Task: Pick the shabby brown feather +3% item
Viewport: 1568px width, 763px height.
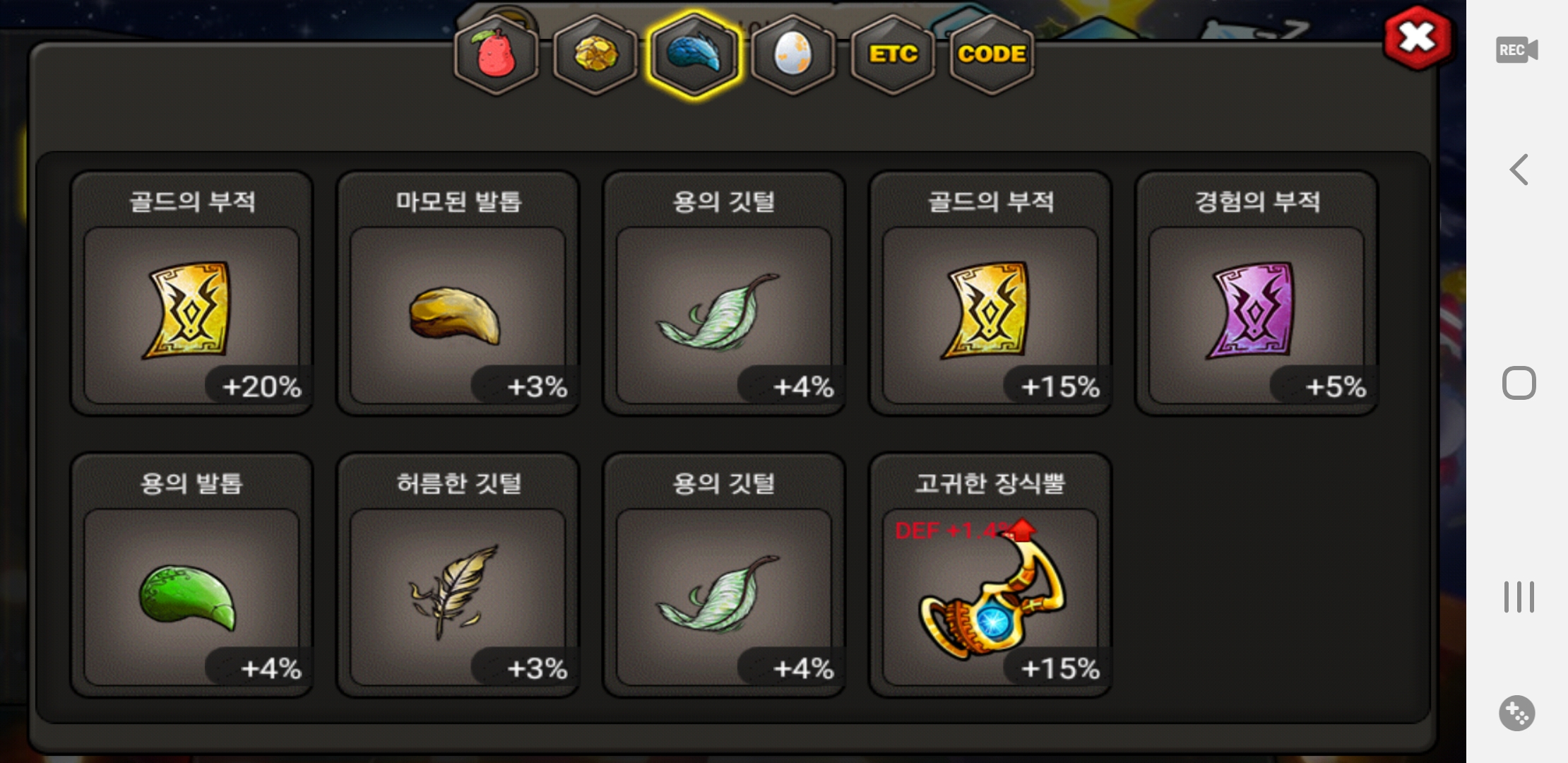Action: [x=458, y=575]
